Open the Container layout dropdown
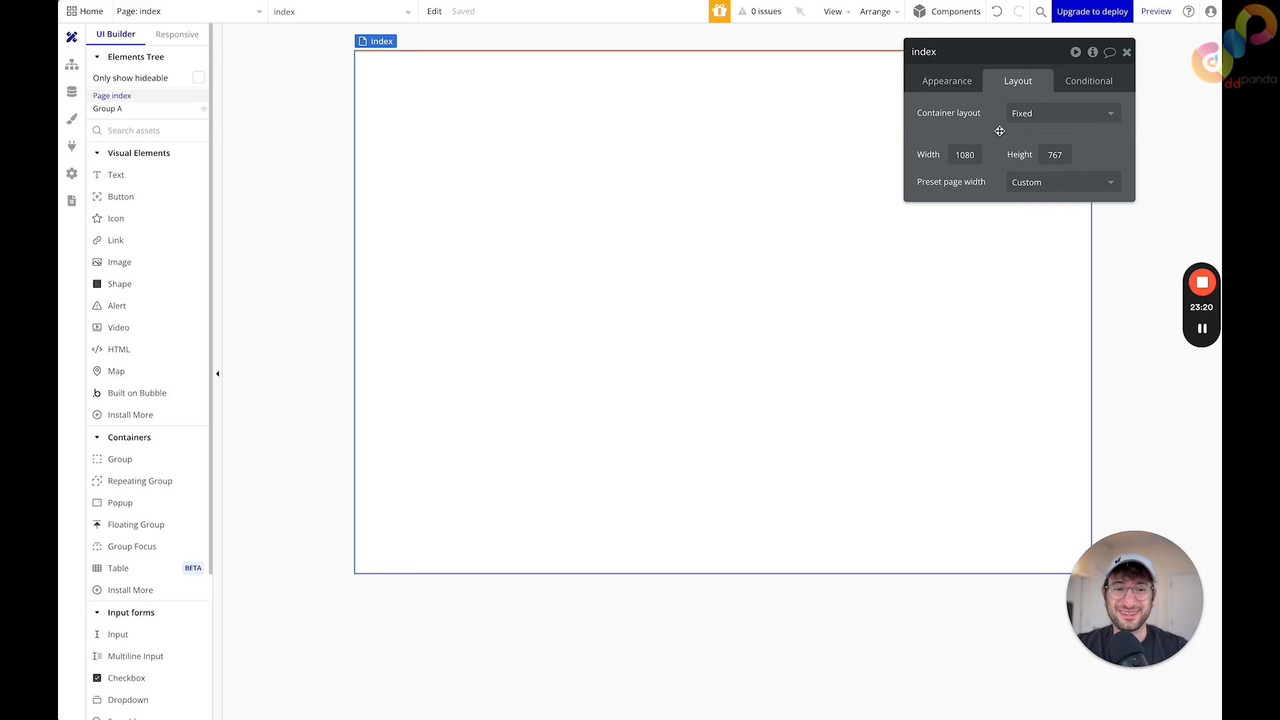The height and width of the screenshot is (720, 1280). pos(1062,113)
